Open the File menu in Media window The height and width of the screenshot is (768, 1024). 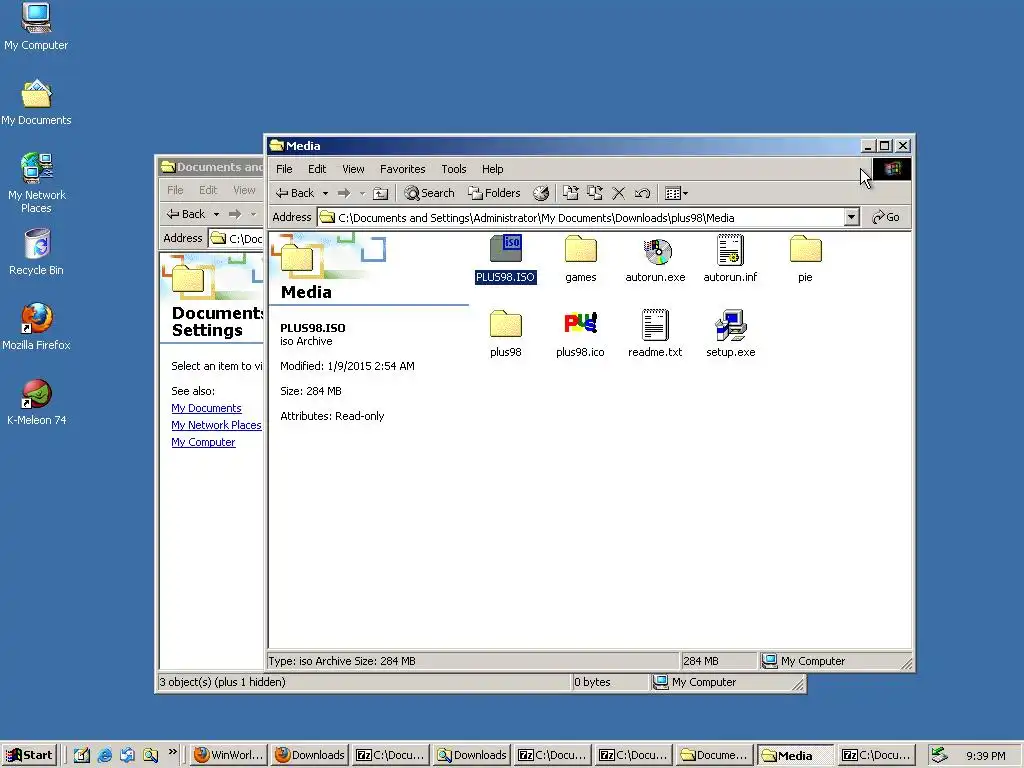pyautogui.click(x=284, y=169)
